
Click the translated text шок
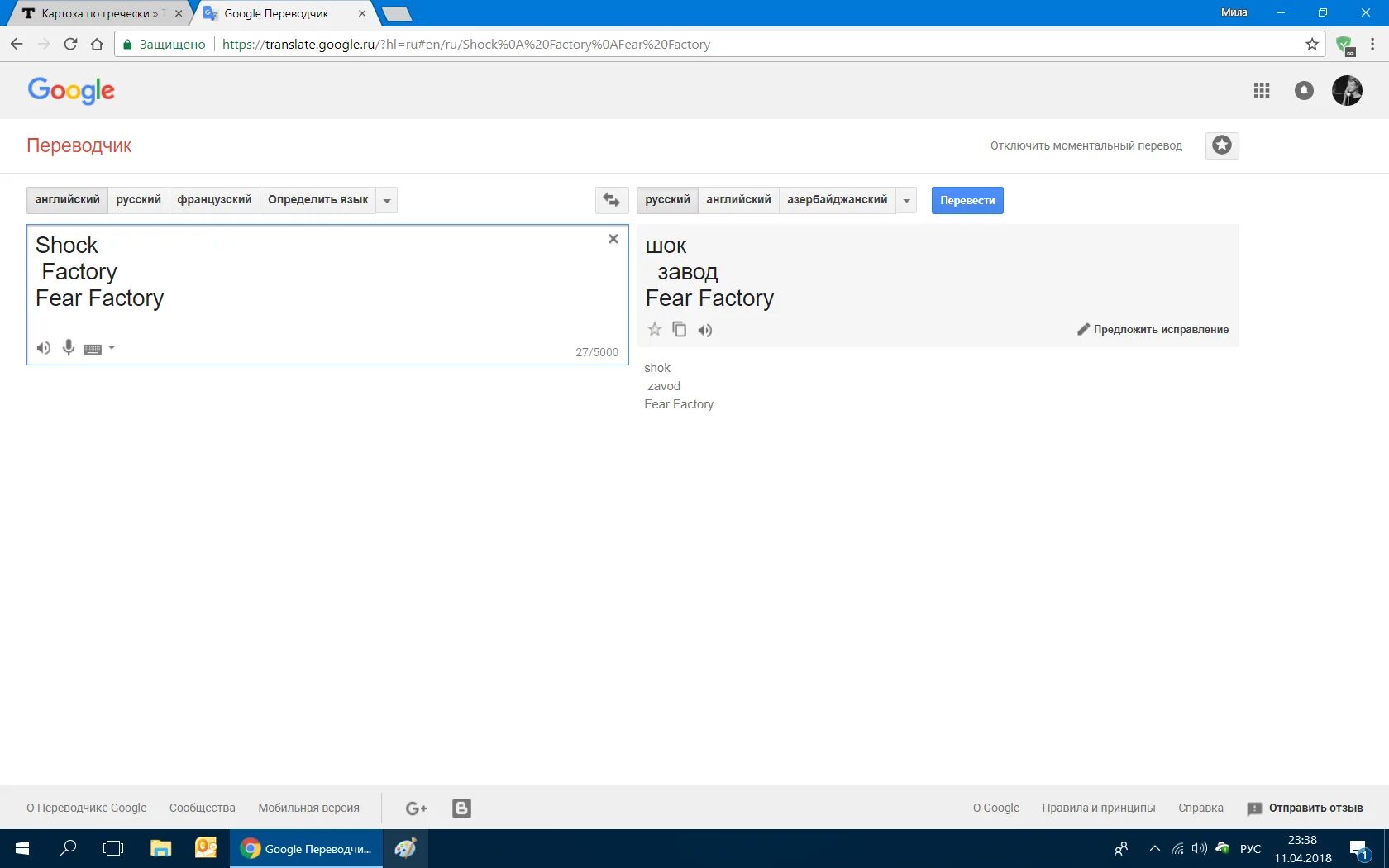coord(666,246)
